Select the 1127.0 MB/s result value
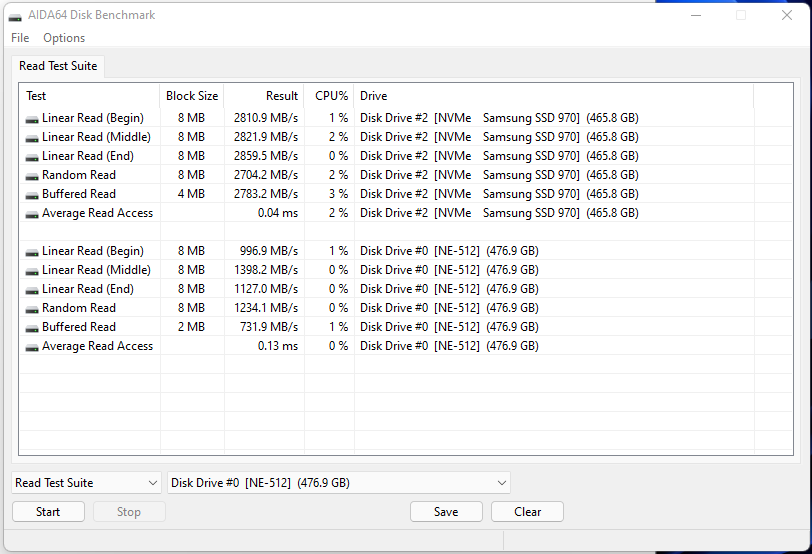The image size is (812, 554). coord(266,289)
